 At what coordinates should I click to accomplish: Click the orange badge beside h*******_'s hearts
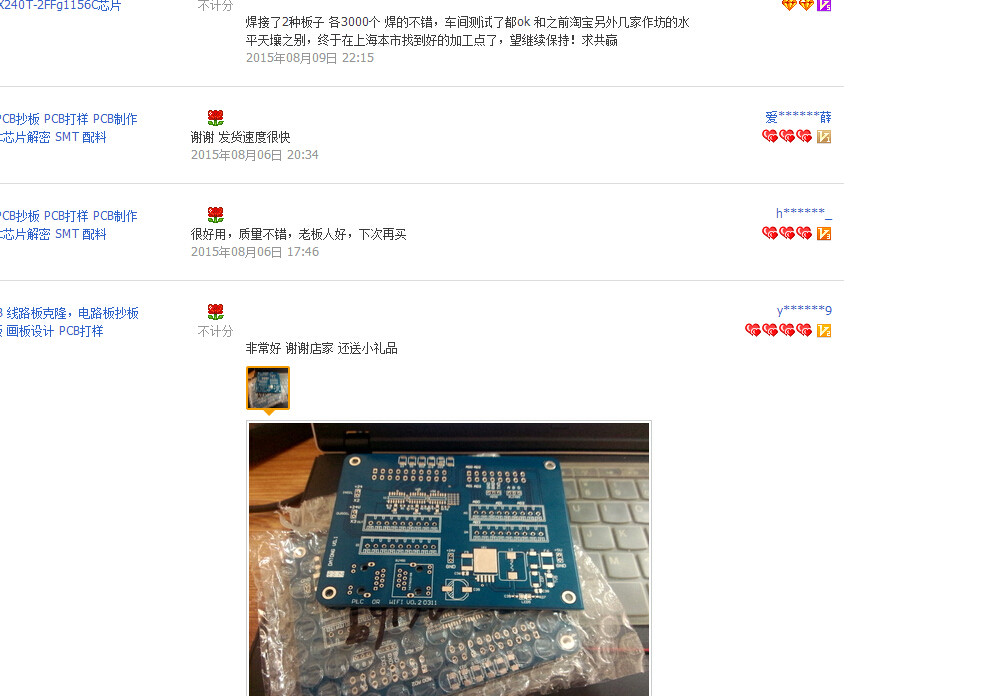pos(824,234)
